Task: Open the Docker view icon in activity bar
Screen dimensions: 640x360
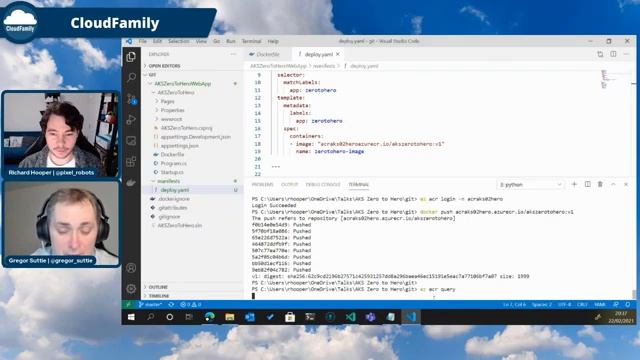Action: 131,183
